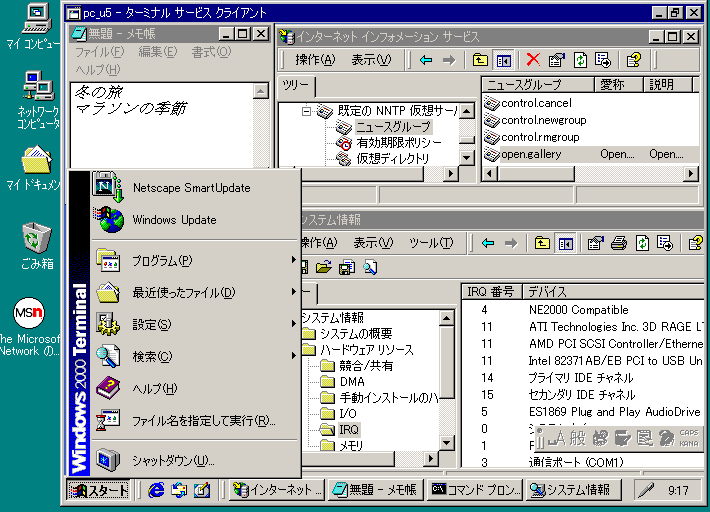Screen dimensions: 710x512
Task: Toggle the console tree pane in IIS toolbar
Action: coord(504,60)
